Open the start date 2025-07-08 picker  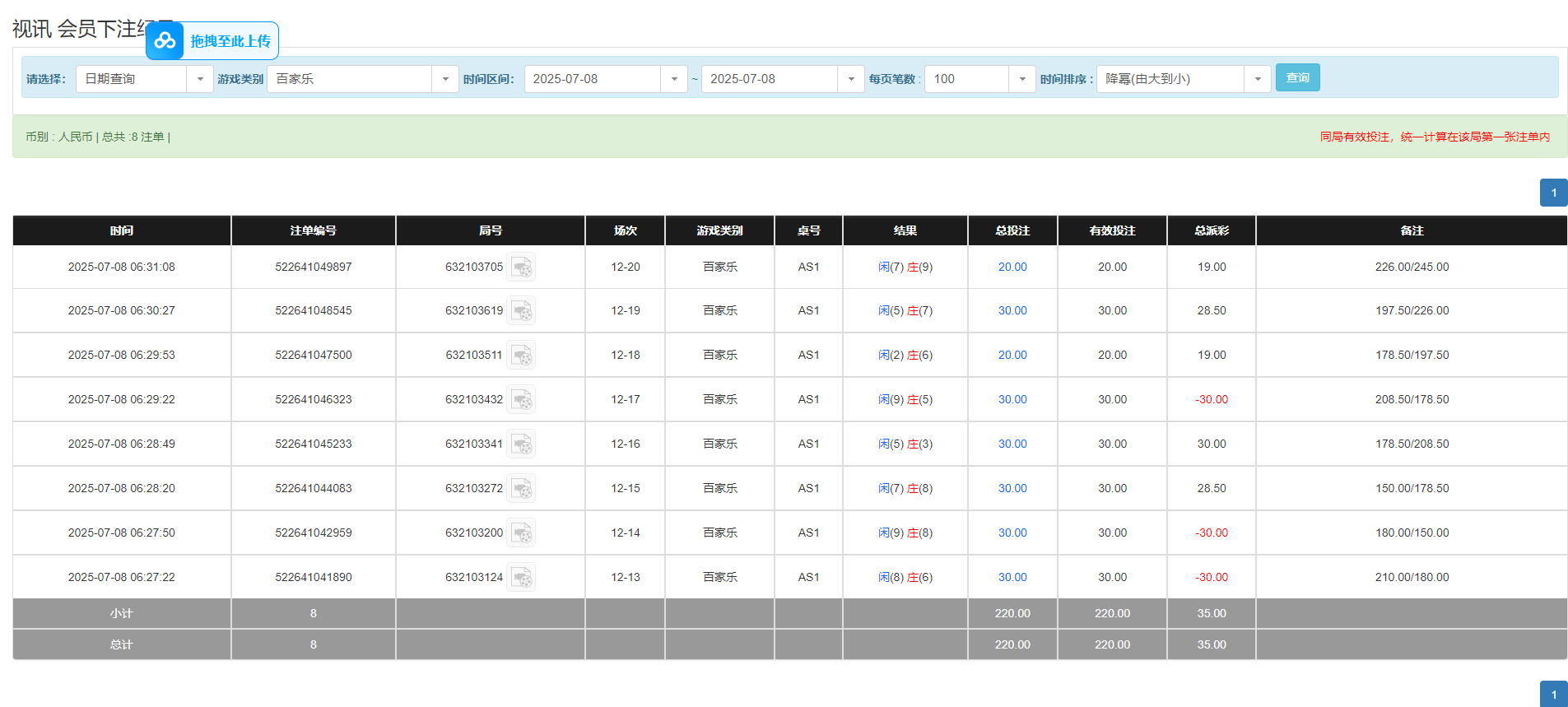tap(674, 79)
